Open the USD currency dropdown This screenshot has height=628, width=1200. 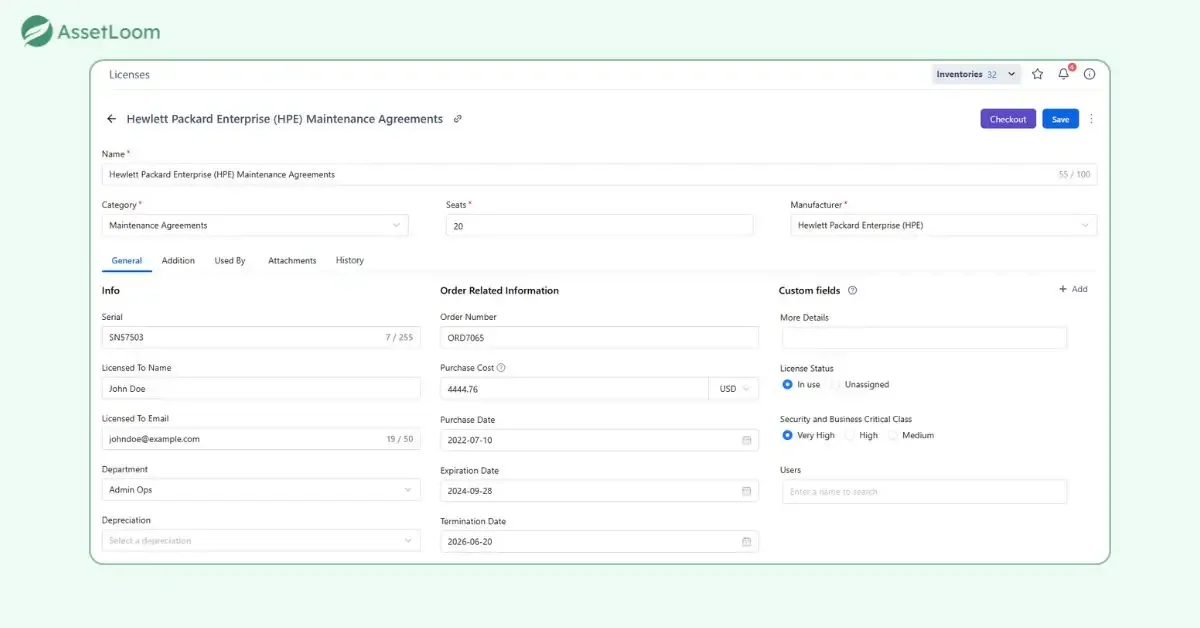[734, 389]
